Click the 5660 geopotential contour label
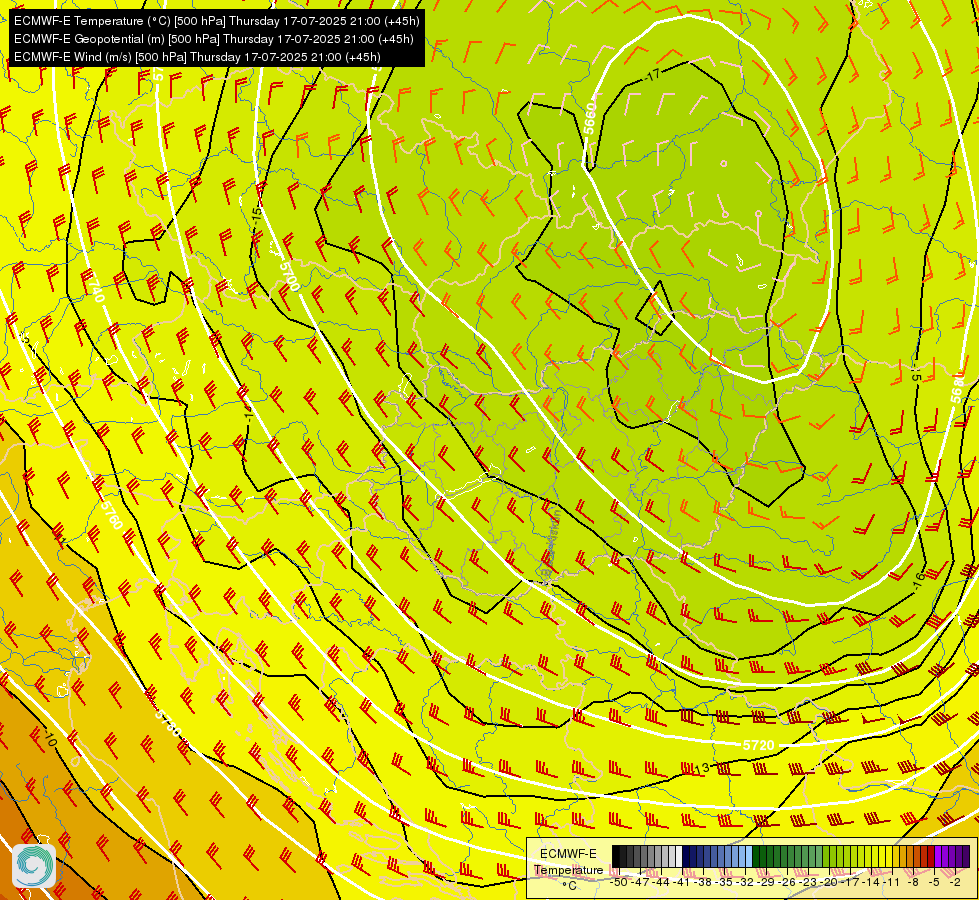 [590, 119]
